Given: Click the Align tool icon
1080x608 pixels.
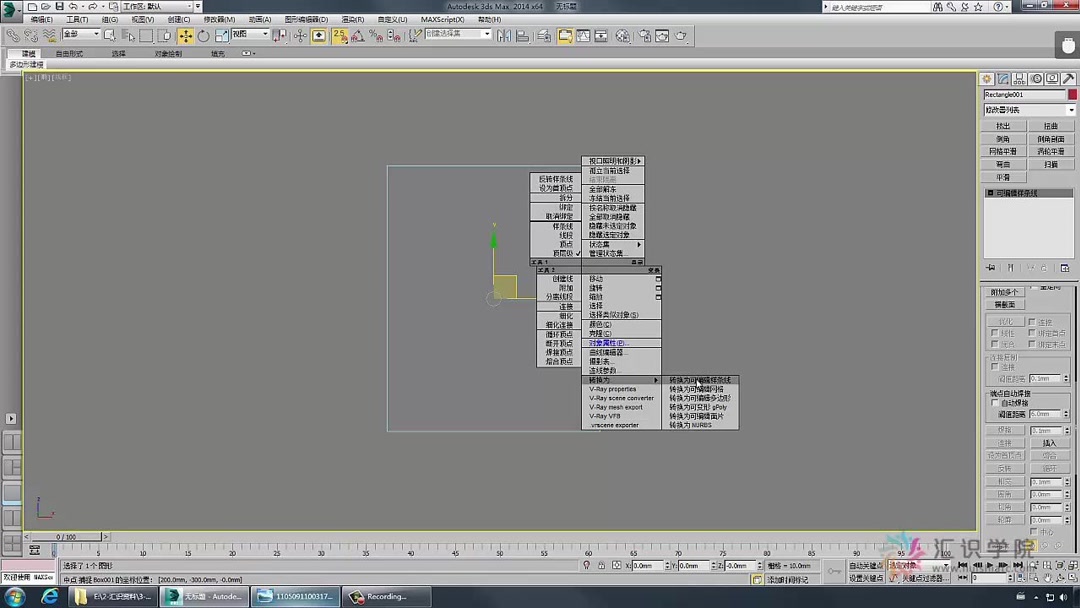Looking at the screenshot, I should tap(524, 35).
